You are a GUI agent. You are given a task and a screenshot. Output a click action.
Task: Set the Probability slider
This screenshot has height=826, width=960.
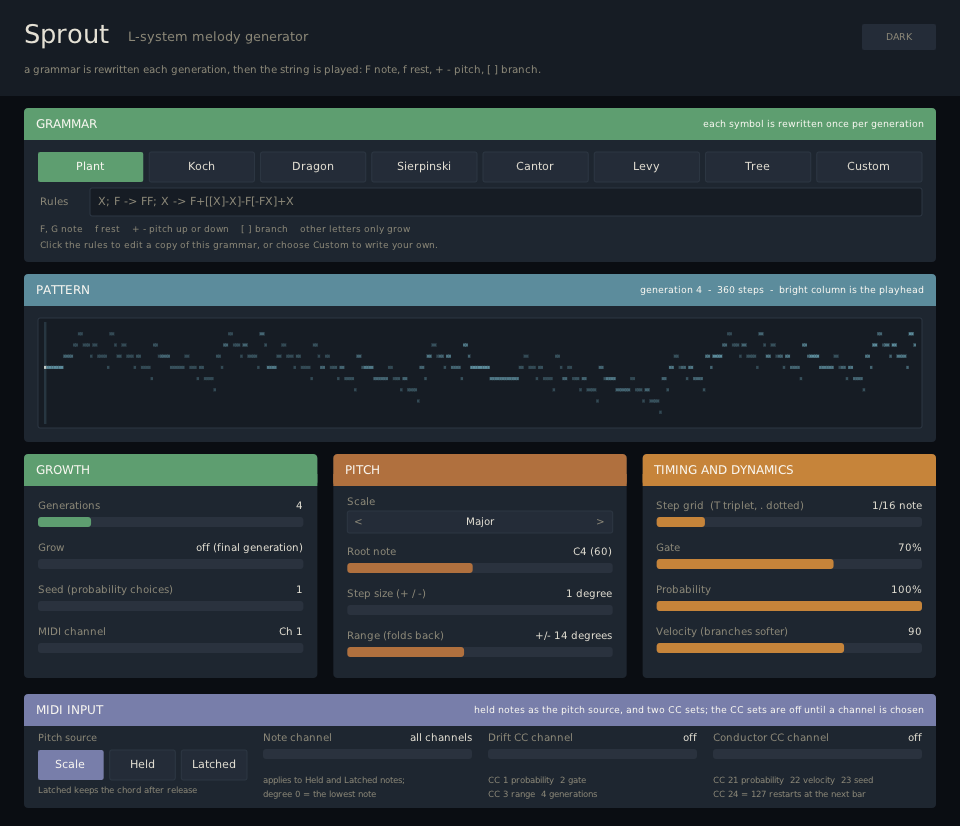pos(789,606)
